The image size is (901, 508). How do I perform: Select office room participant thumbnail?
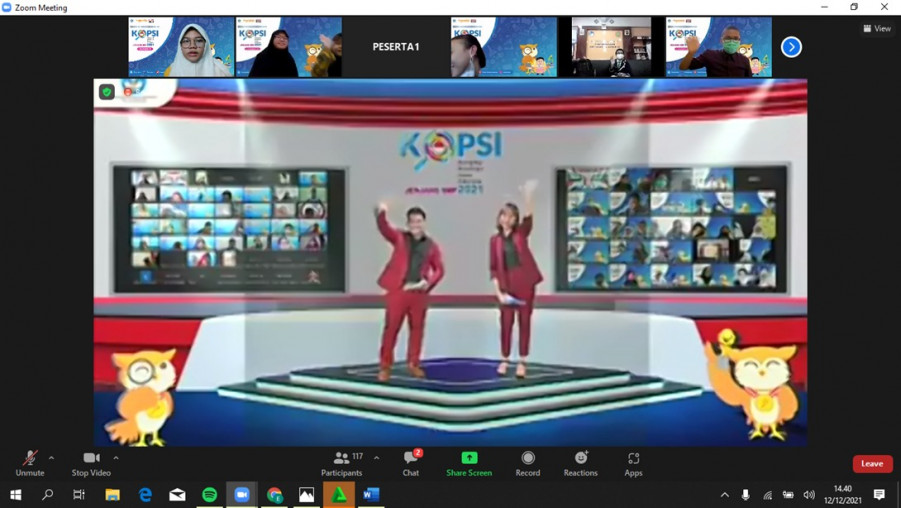611,47
